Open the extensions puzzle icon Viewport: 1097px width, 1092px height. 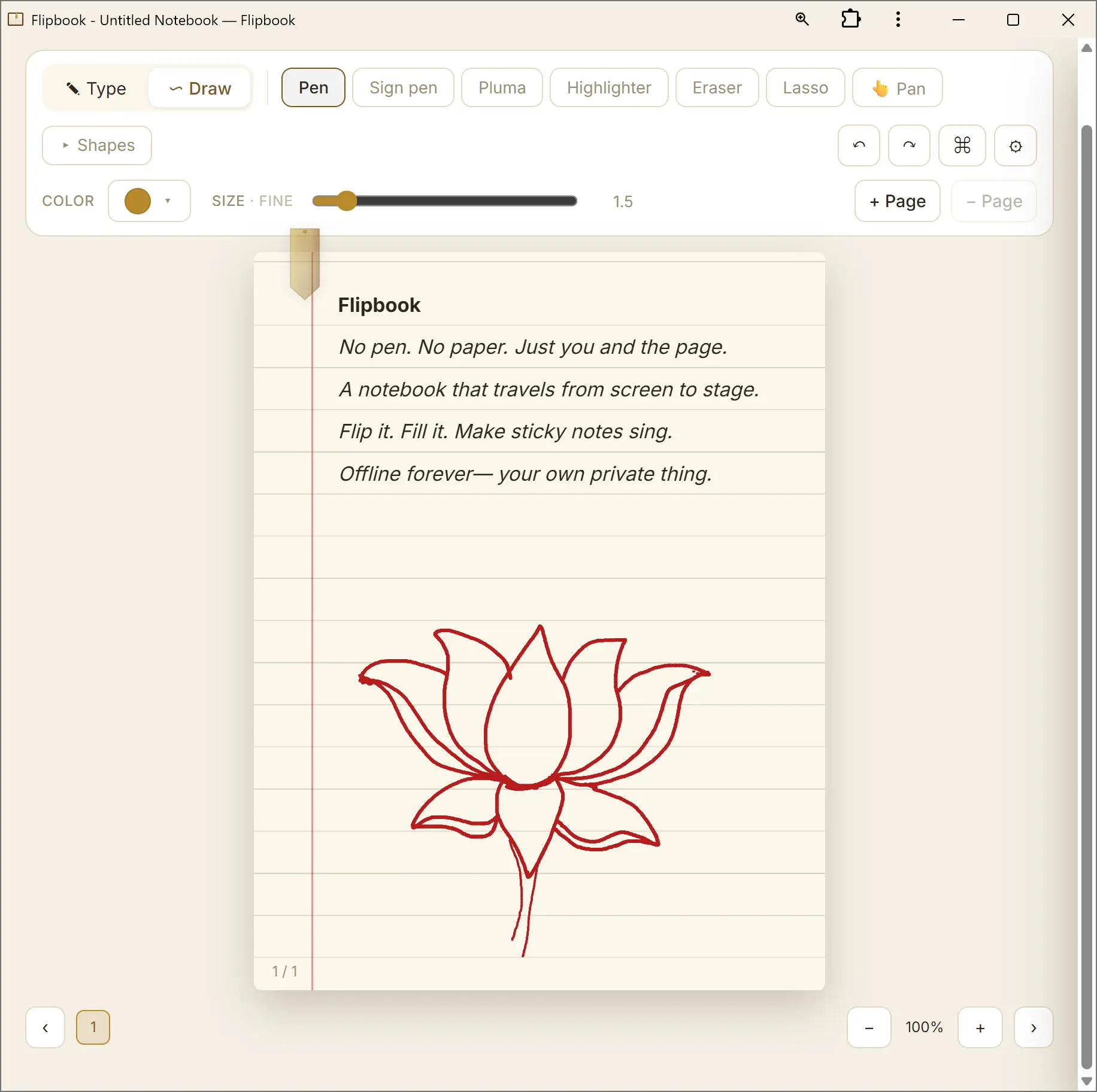click(x=850, y=19)
